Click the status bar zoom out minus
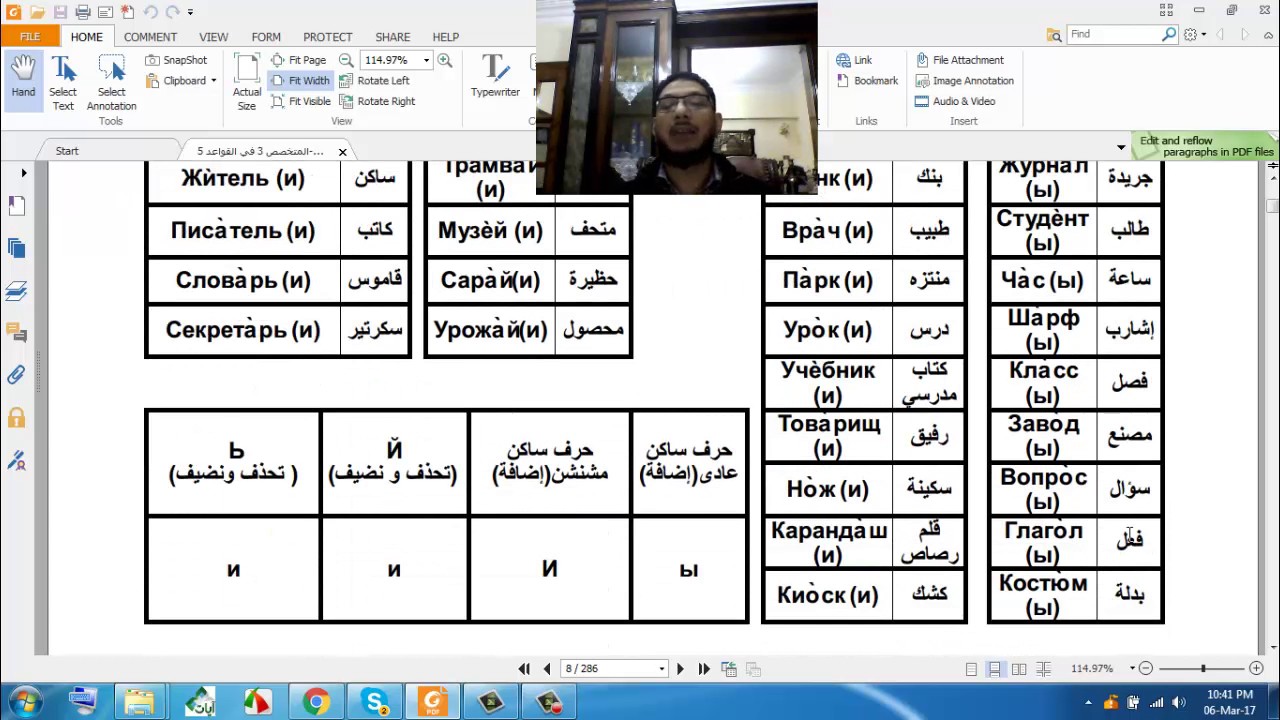Viewport: 1280px width, 720px height. pos(1147,668)
